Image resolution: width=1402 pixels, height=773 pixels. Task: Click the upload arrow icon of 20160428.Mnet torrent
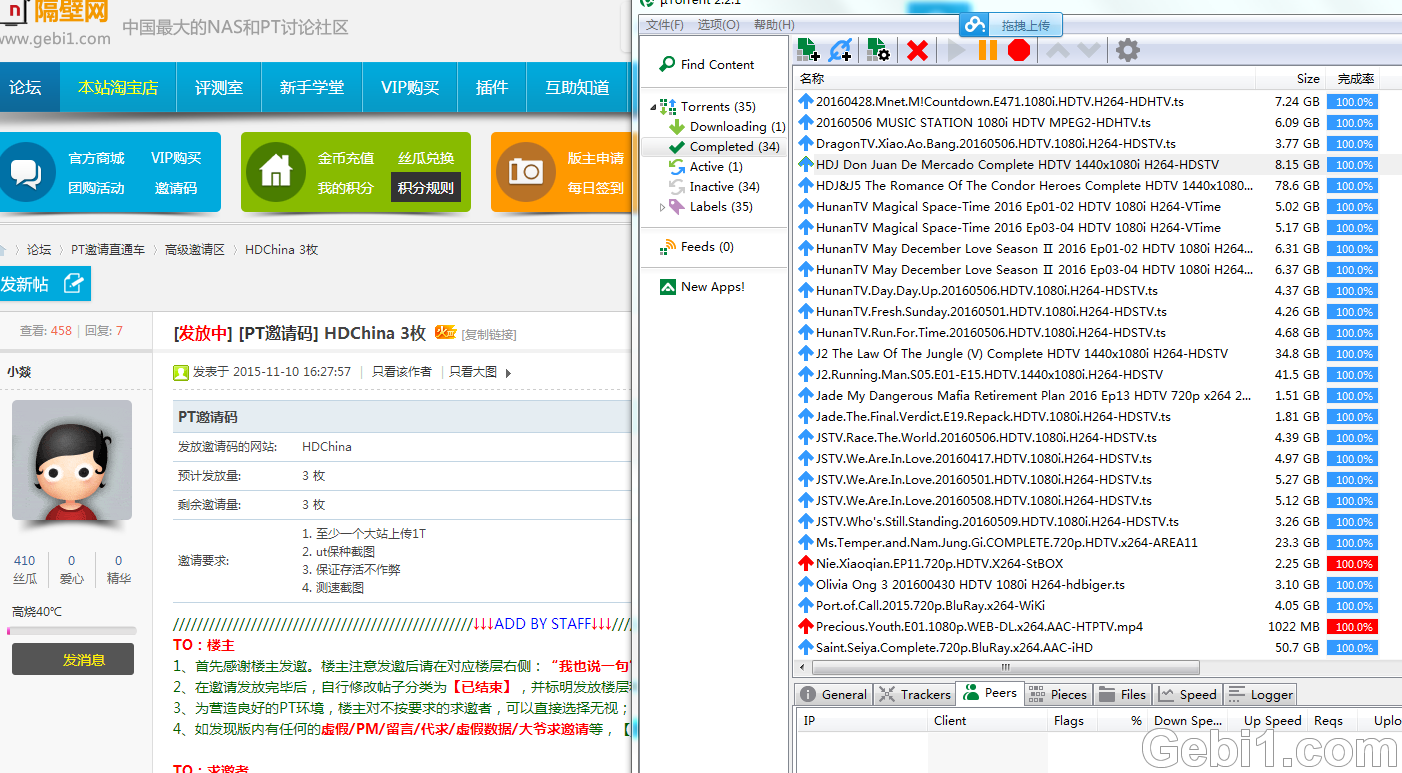point(806,102)
